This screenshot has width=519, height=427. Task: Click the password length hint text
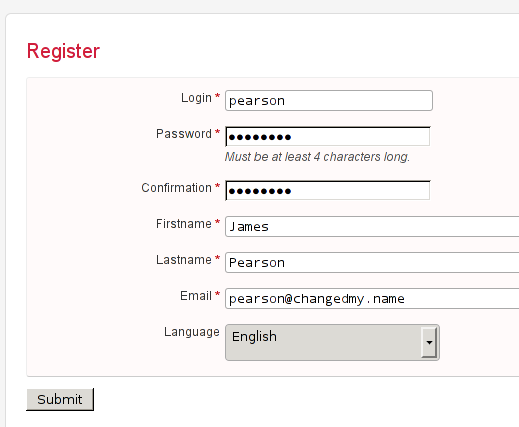coord(317,157)
